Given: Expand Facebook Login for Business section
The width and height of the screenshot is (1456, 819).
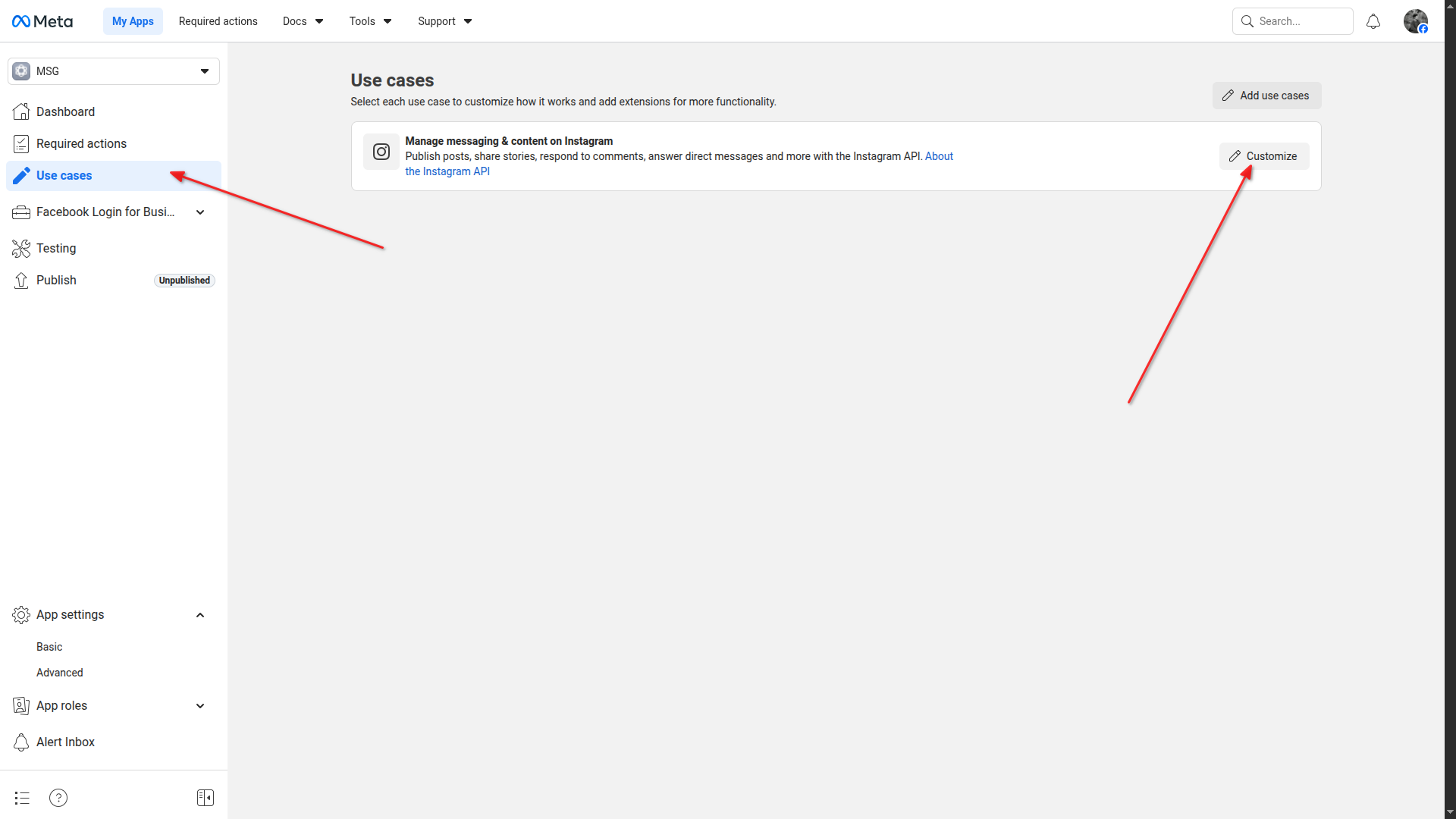Looking at the screenshot, I should tap(200, 212).
